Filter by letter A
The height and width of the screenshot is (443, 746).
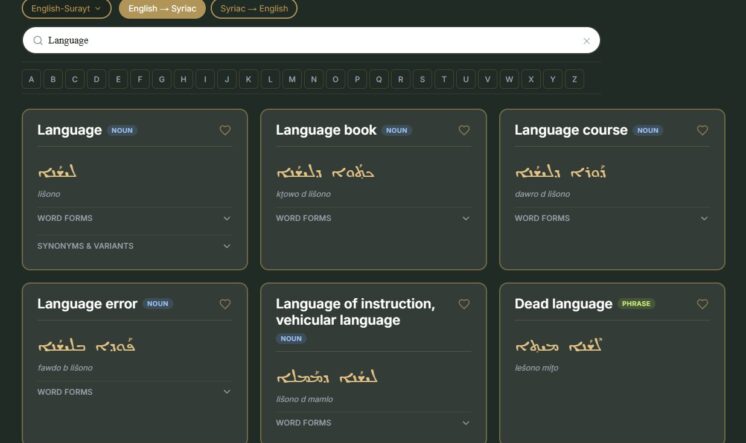point(31,79)
